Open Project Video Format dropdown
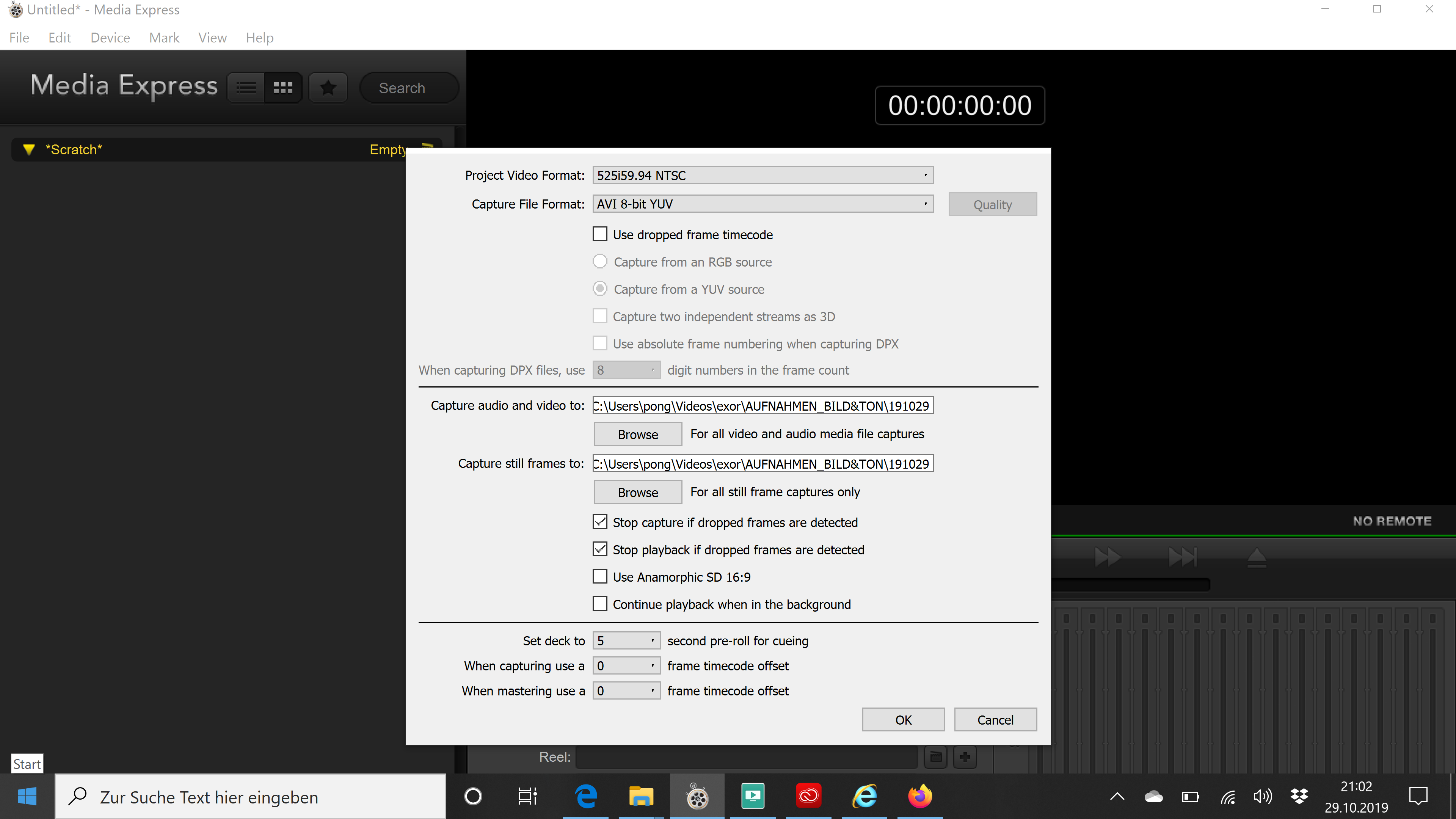The image size is (1456, 819). coord(763,175)
